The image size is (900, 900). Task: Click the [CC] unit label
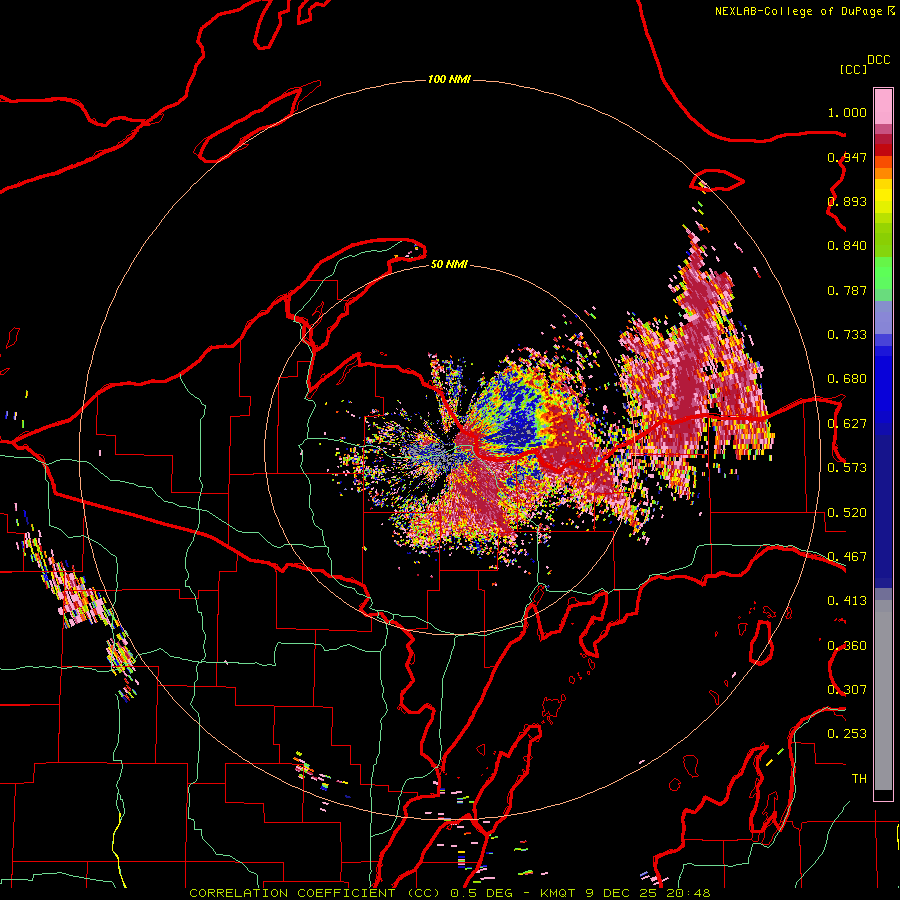point(853,69)
